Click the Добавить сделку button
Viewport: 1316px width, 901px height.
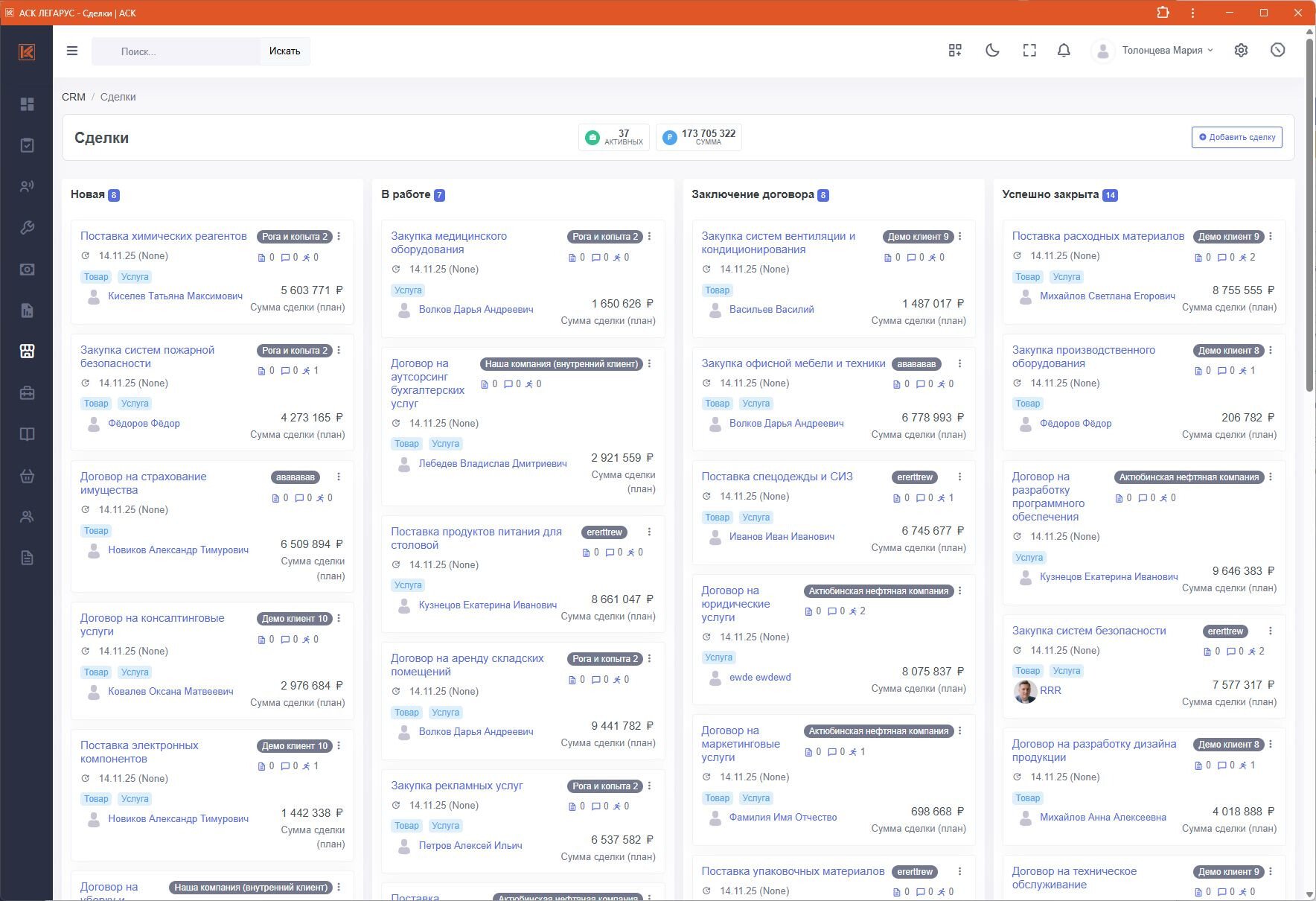[1236, 137]
